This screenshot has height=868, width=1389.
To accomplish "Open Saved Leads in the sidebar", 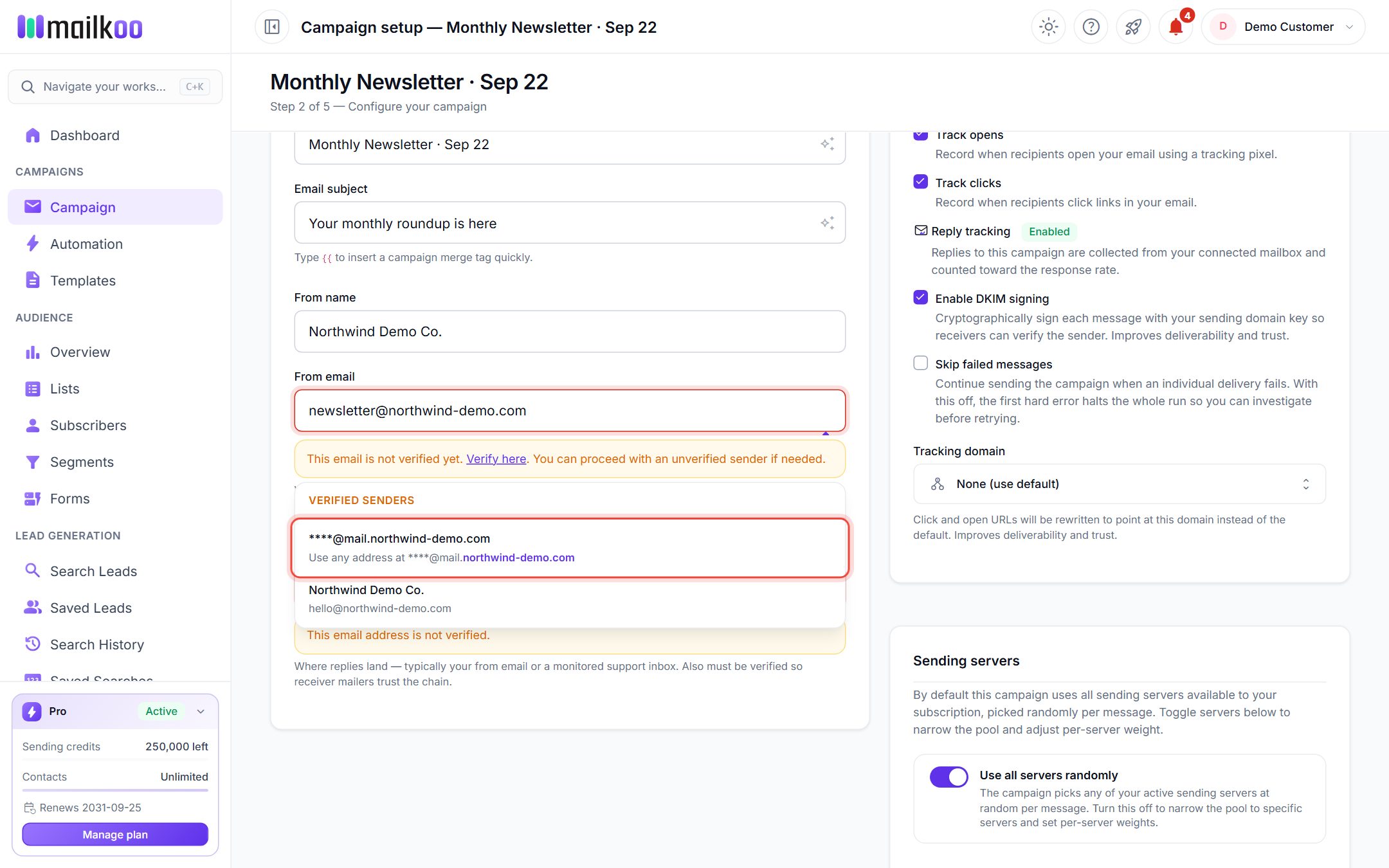I will [x=115, y=608].
